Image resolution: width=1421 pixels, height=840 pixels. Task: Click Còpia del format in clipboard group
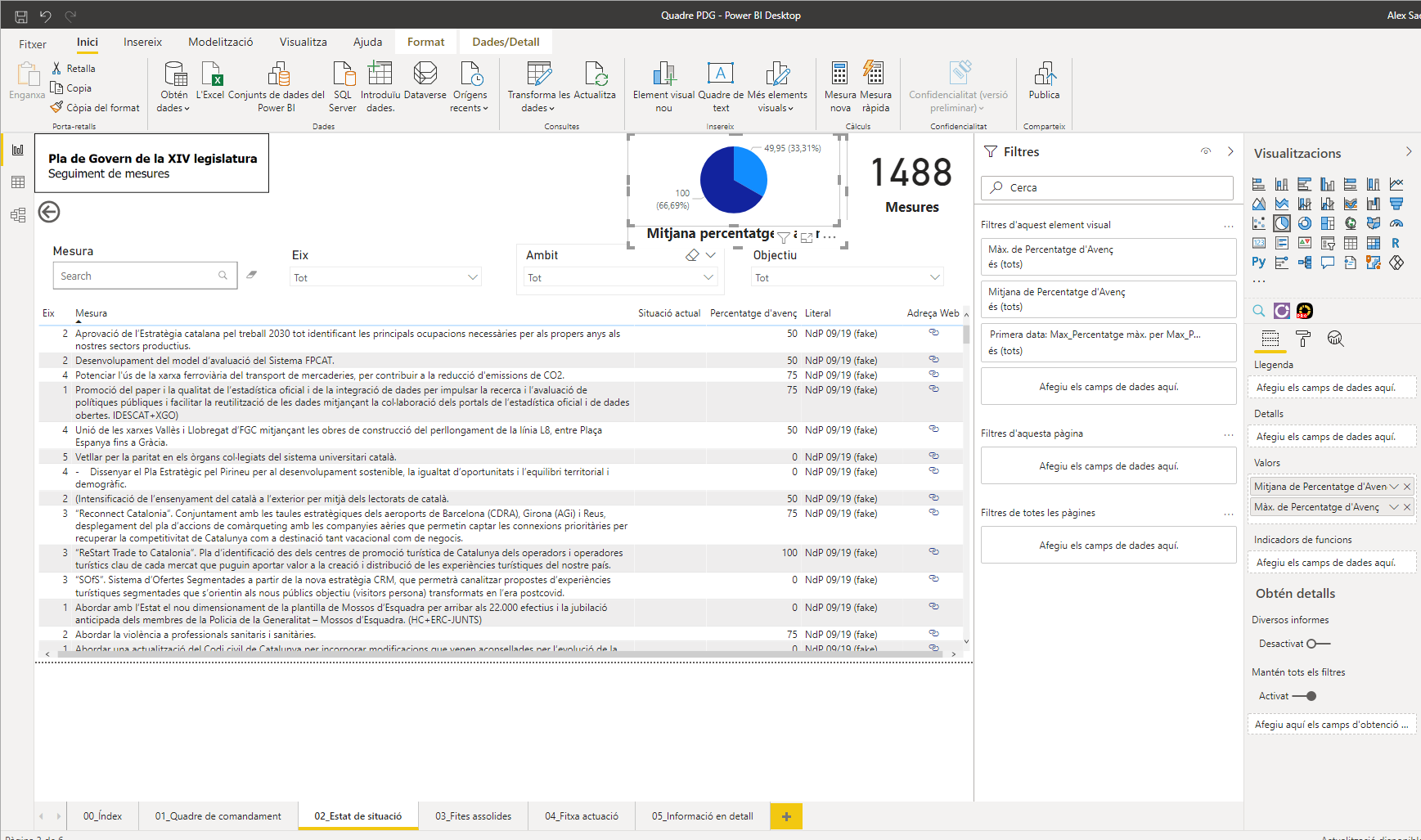(95, 107)
